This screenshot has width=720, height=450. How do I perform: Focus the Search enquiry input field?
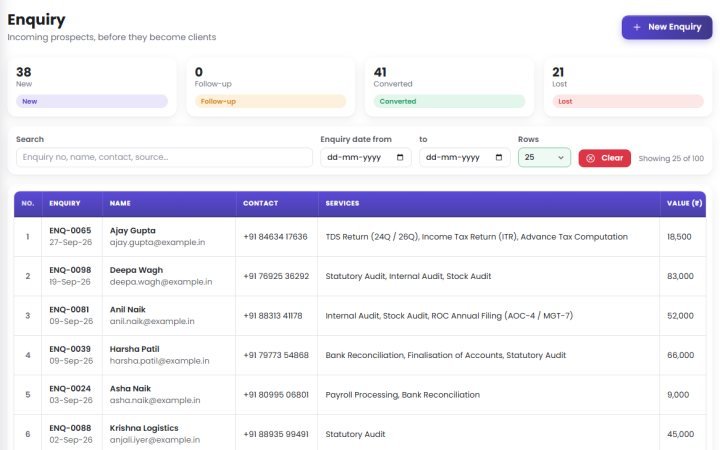click(x=164, y=158)
